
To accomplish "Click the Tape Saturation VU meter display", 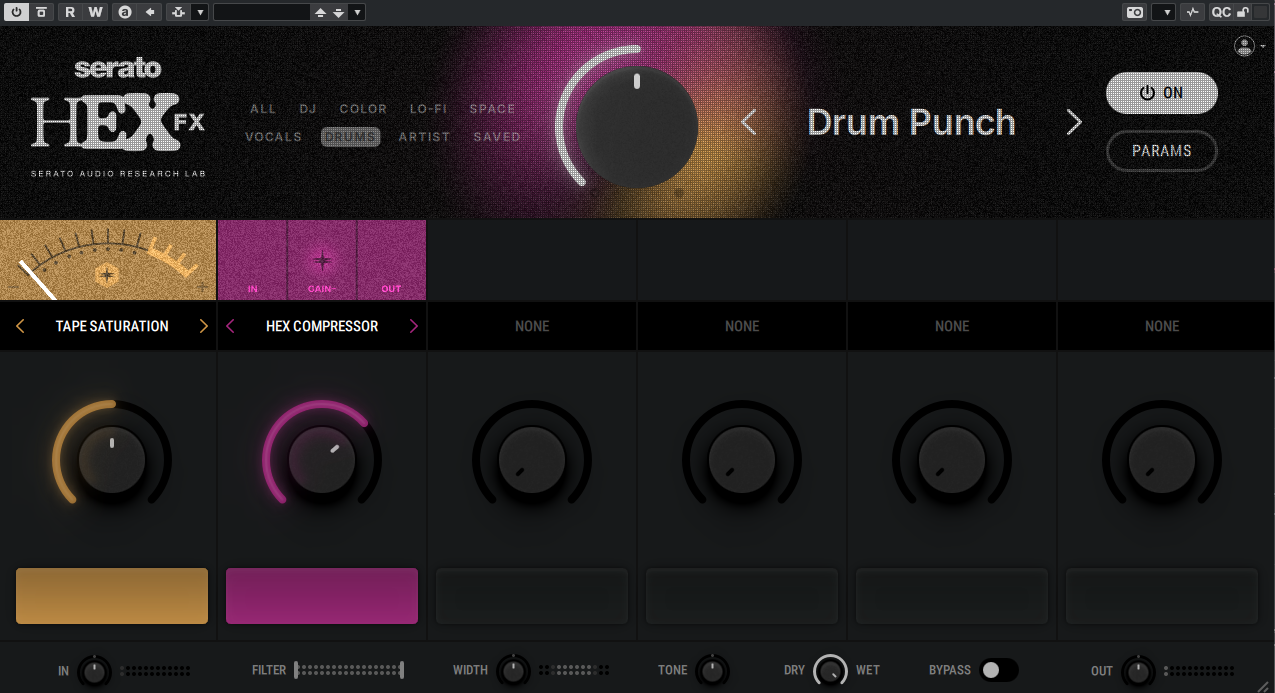I will 108,260.
